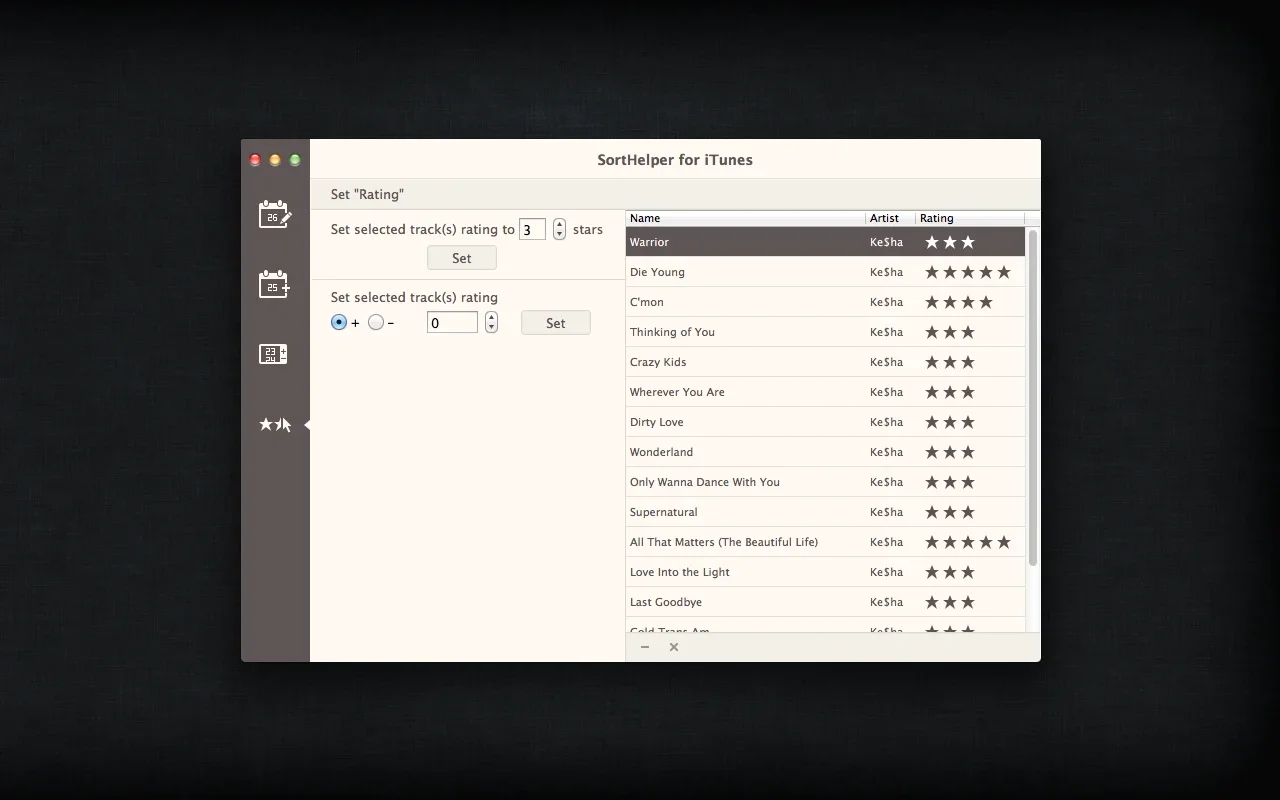Click the Ke$ha artist cell for Supernatural
Viewport: 1280px width, 800px height.
coord(886,512)
